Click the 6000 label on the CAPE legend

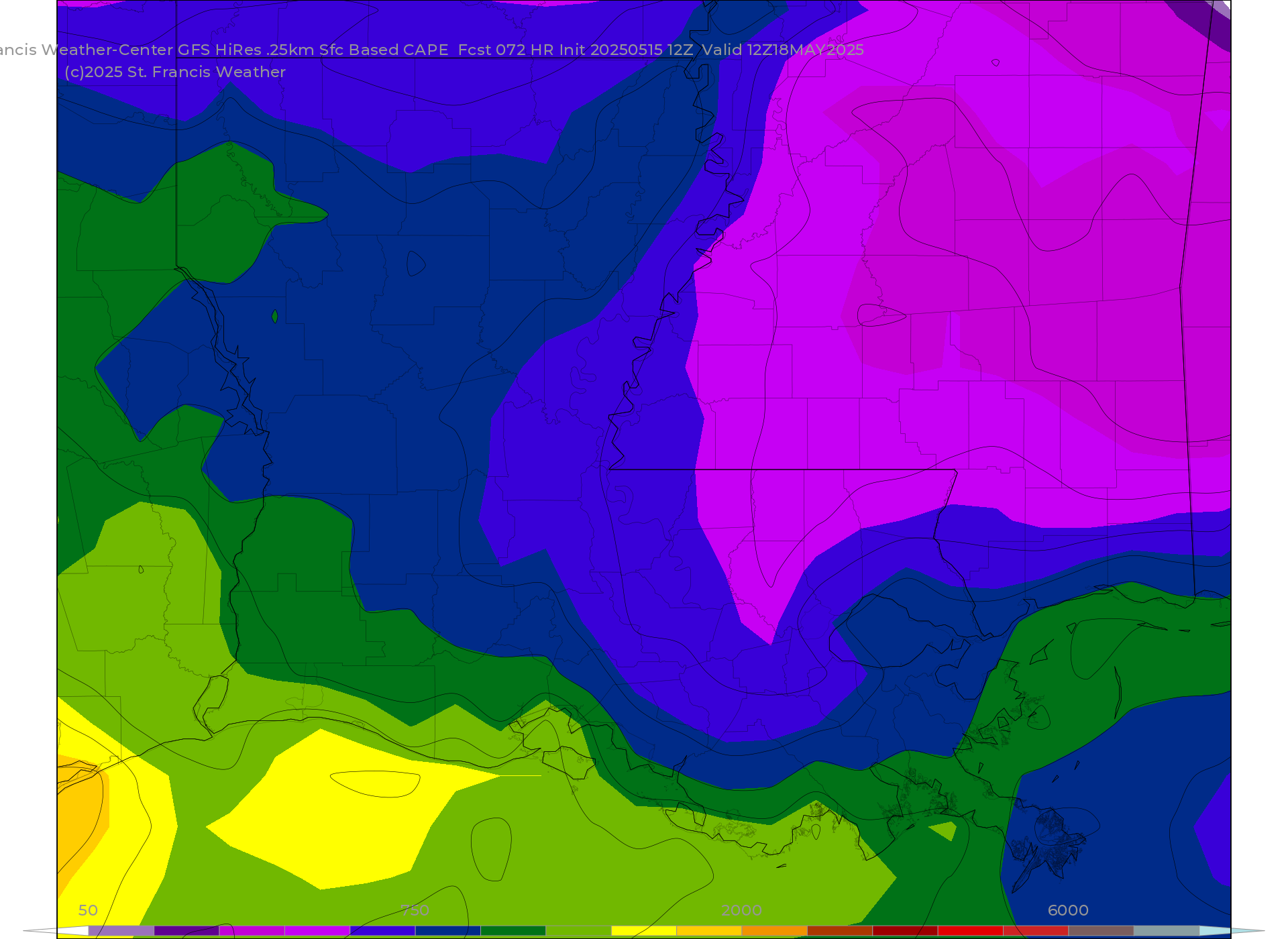point(1068,910)
